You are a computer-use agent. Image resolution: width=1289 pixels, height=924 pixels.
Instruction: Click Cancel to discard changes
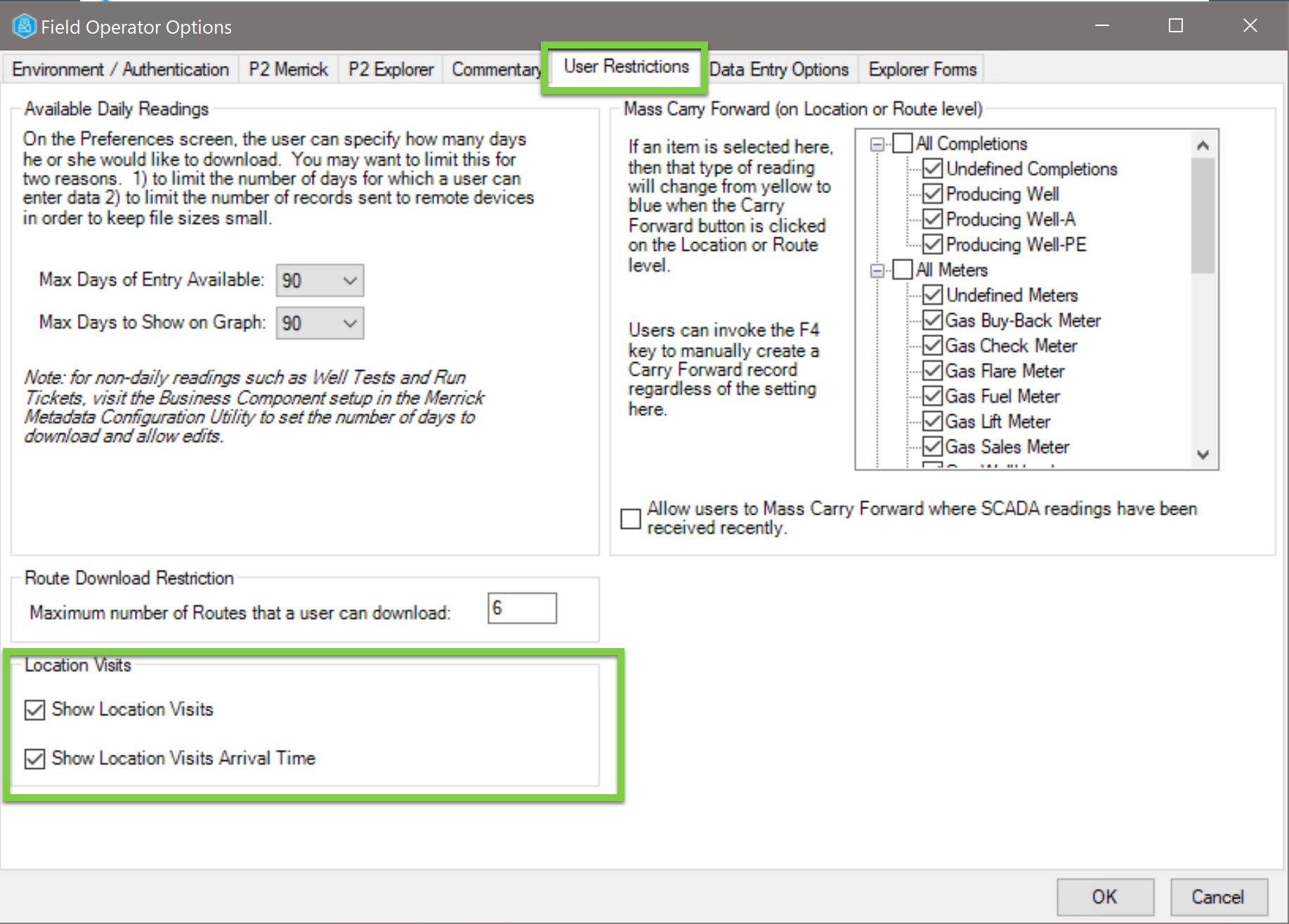point(1217,897)
